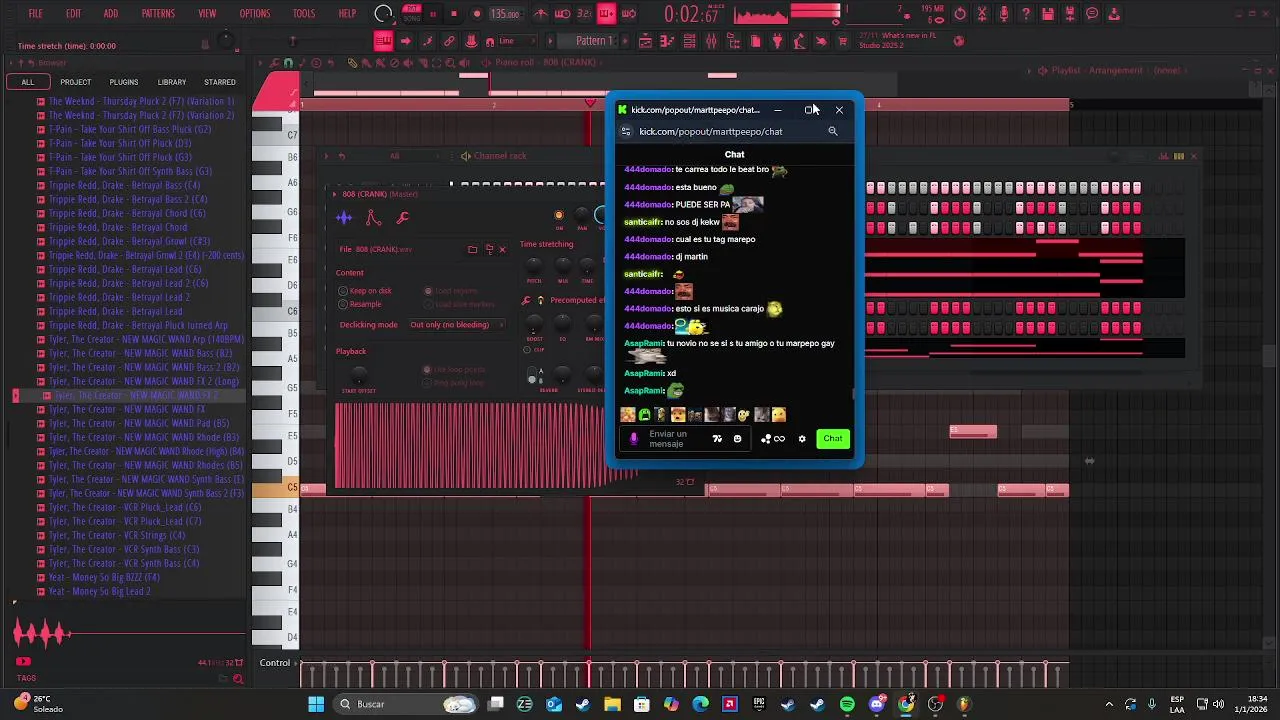Click the browser search magnifier icon

237,679
